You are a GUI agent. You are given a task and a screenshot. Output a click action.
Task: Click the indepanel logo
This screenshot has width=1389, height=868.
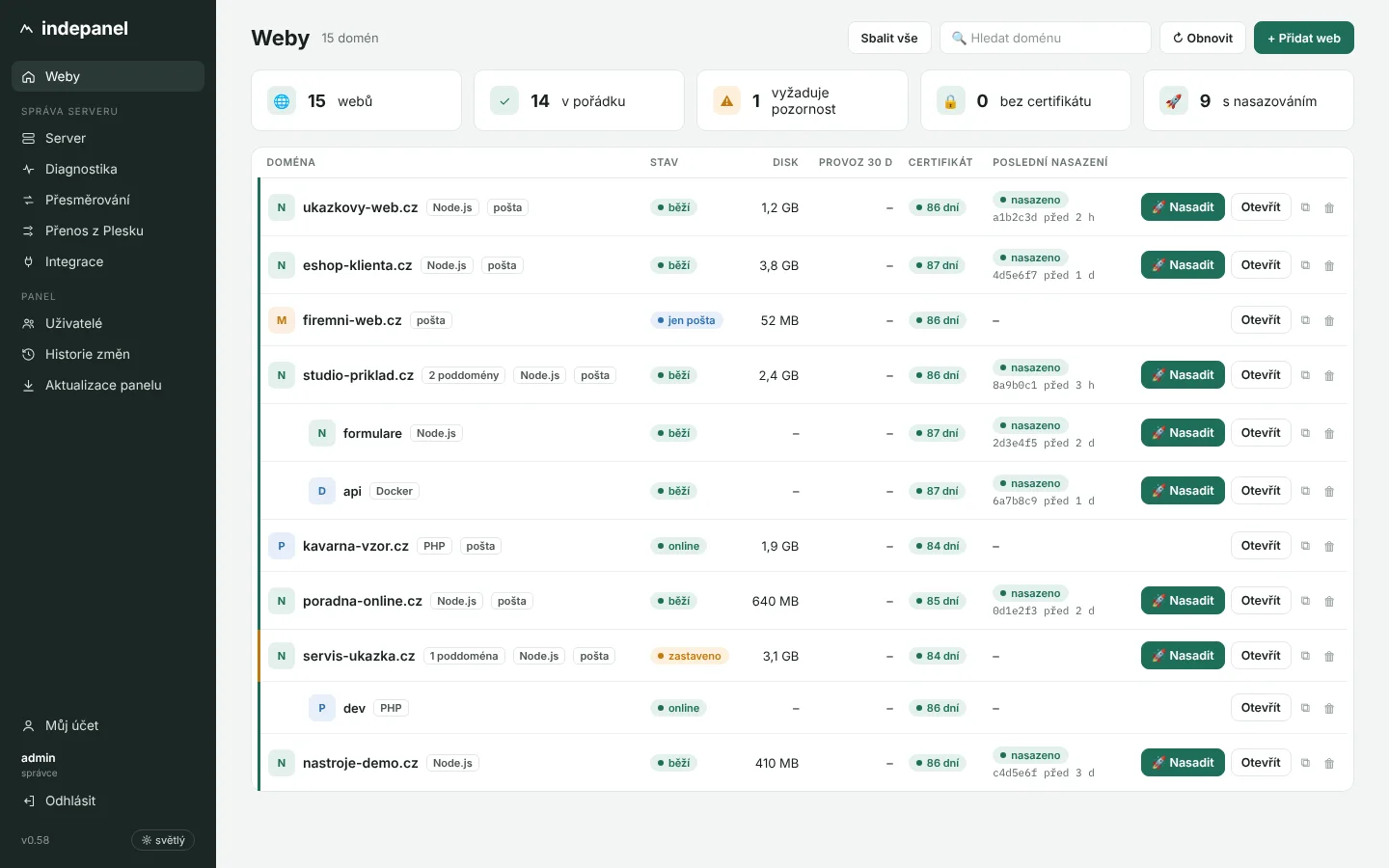[74, 29]
